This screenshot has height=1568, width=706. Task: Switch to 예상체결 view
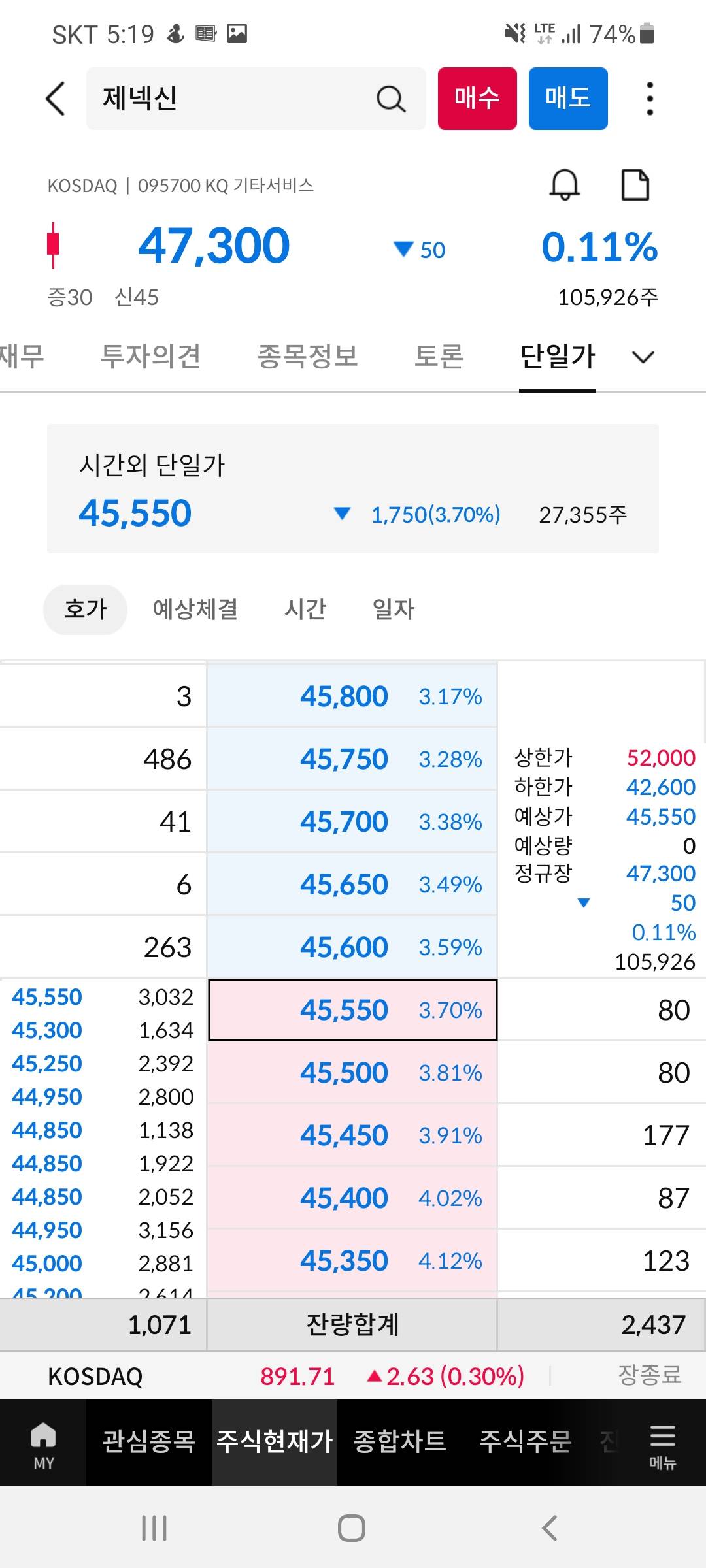[195, 610]
